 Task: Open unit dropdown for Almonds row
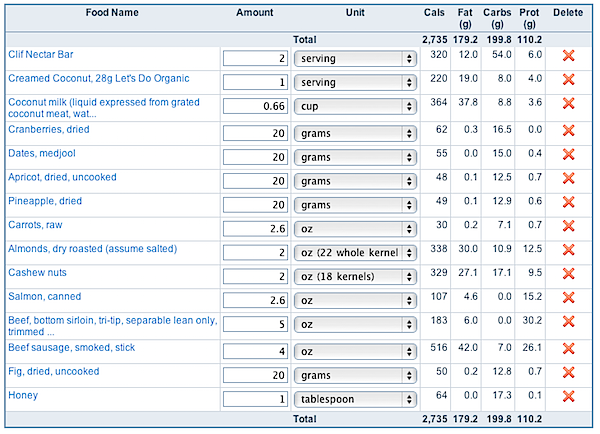pyautogui.click(x=355, y=253)
